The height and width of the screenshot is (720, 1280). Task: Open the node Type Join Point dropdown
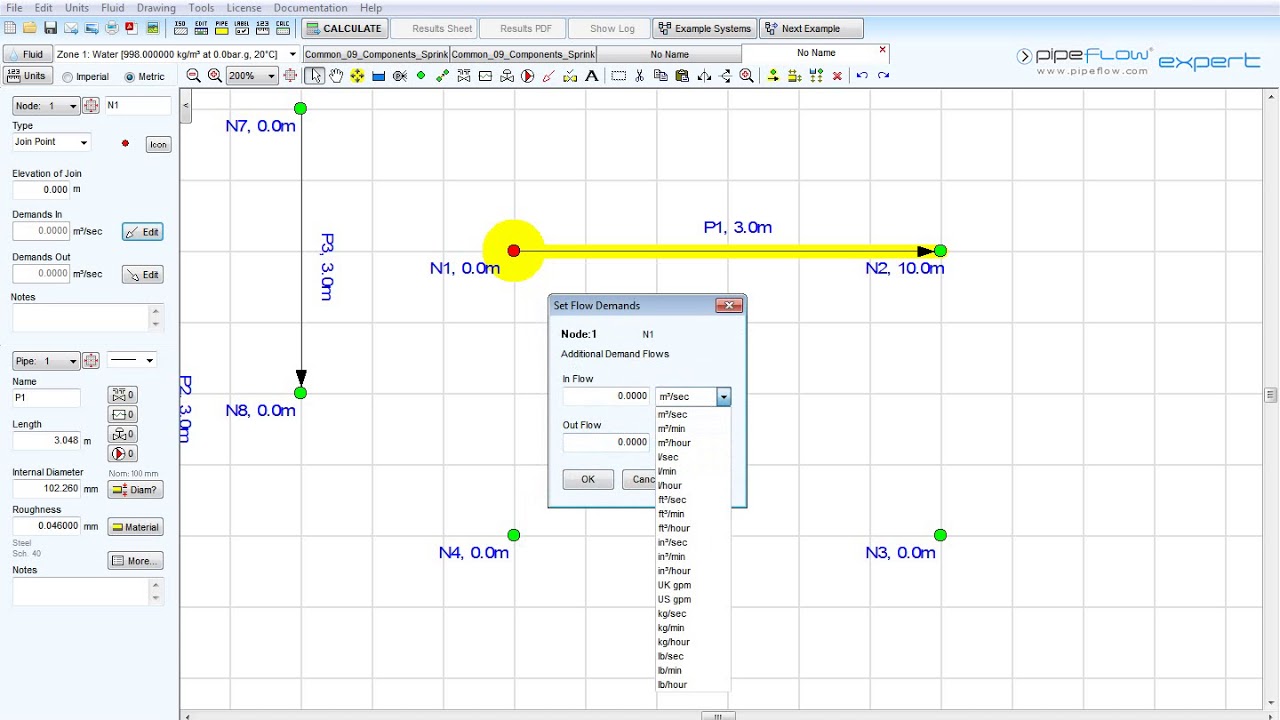click(51, 142)
